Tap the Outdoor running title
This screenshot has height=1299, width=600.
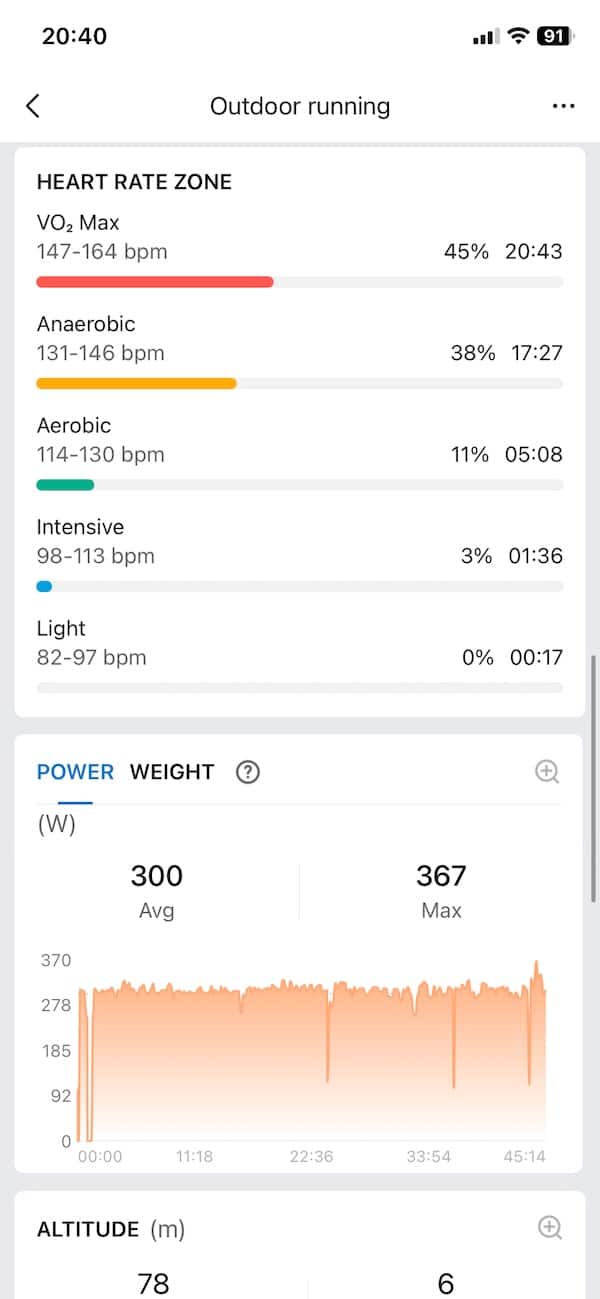(300, 106)
